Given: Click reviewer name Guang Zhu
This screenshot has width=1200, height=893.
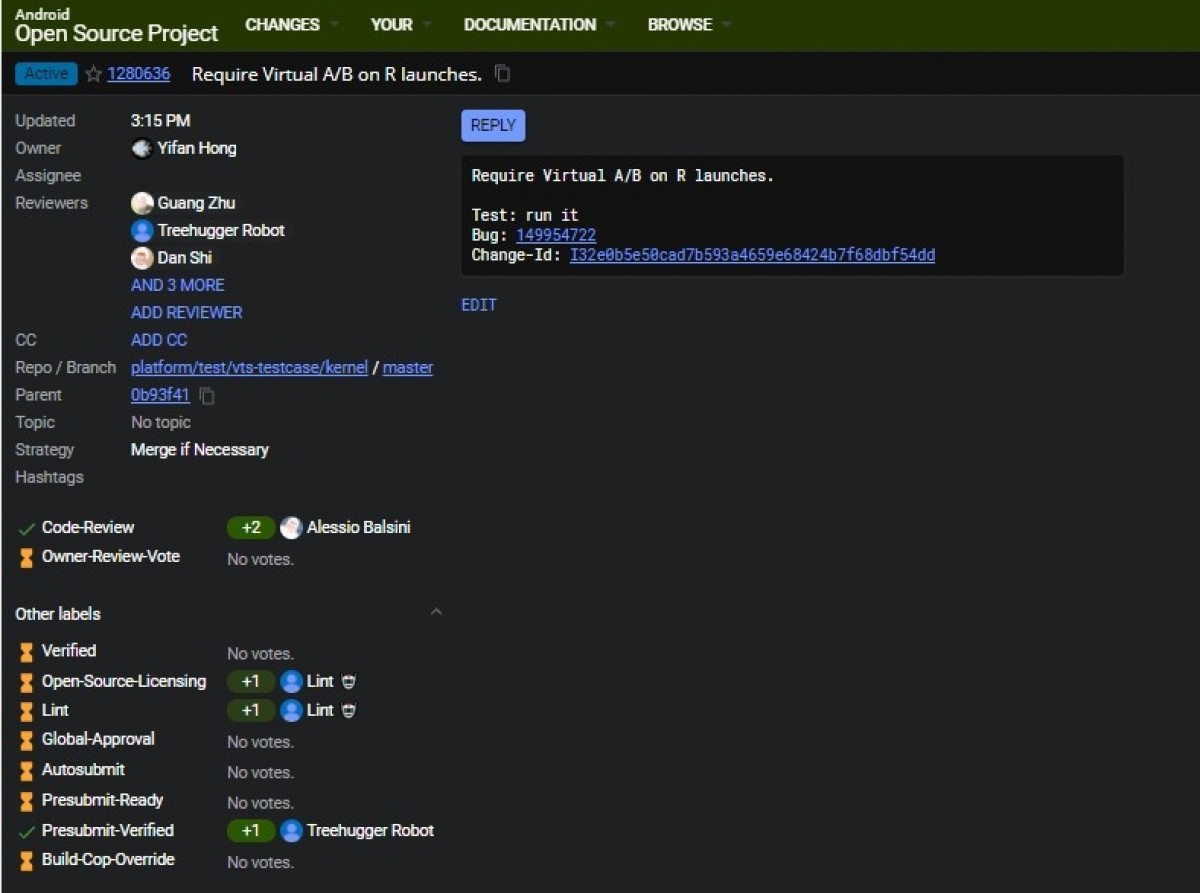Looking at the screenshot, I should coord(197,203).
